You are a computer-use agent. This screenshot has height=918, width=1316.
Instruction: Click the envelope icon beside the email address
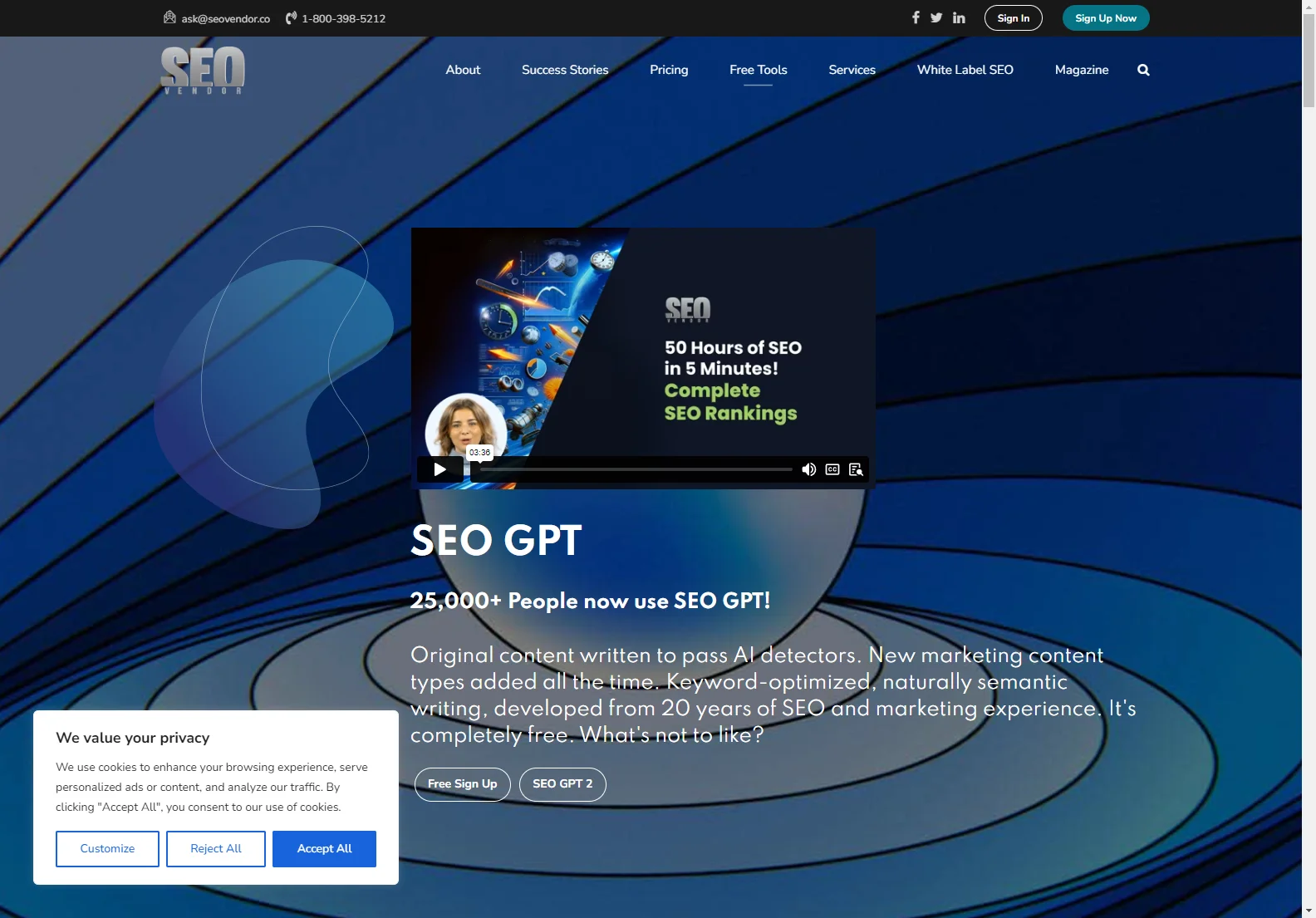[x=169, y=17]
